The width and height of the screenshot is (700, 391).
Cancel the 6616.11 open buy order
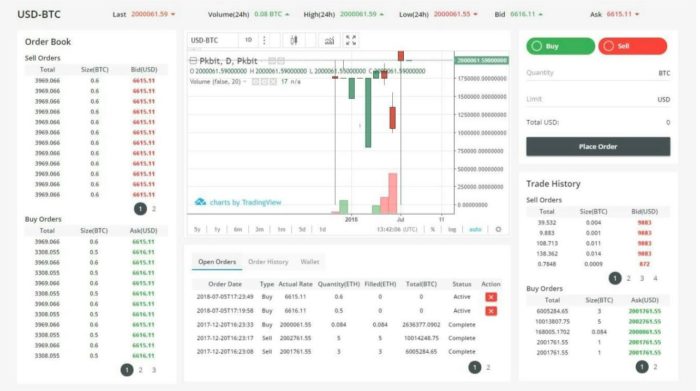click(491, 311)
